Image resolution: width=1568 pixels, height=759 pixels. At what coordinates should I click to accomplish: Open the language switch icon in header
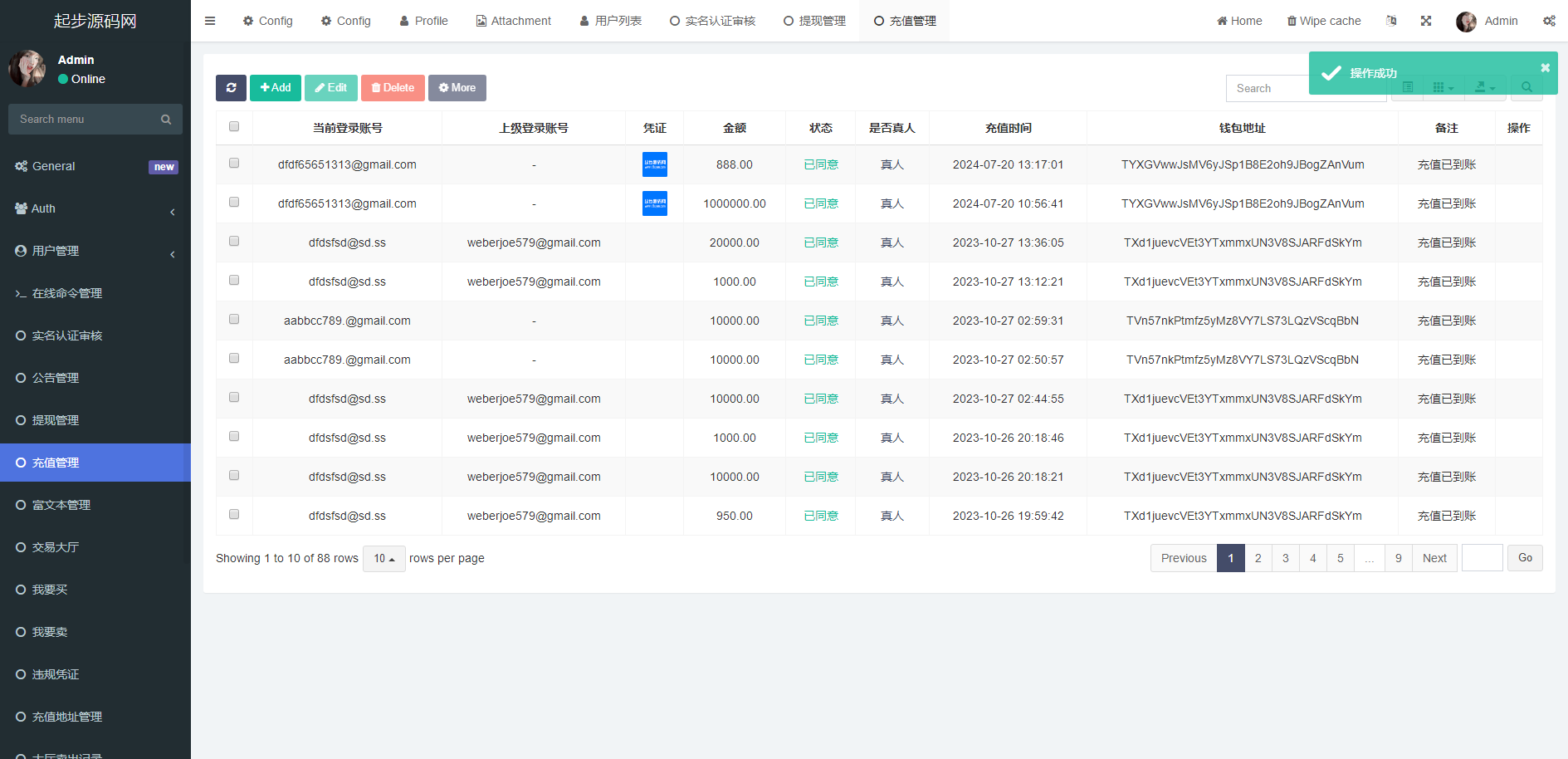tap(1391, 21)
